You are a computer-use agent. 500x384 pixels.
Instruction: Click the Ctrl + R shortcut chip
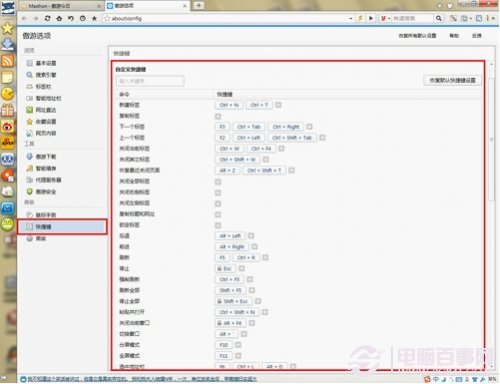tap(246, 257)
